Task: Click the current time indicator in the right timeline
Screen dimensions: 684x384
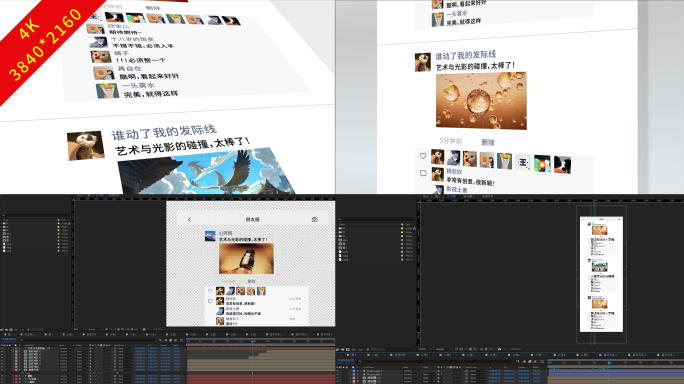Action: pyautogui.click(x=609, y=363)
